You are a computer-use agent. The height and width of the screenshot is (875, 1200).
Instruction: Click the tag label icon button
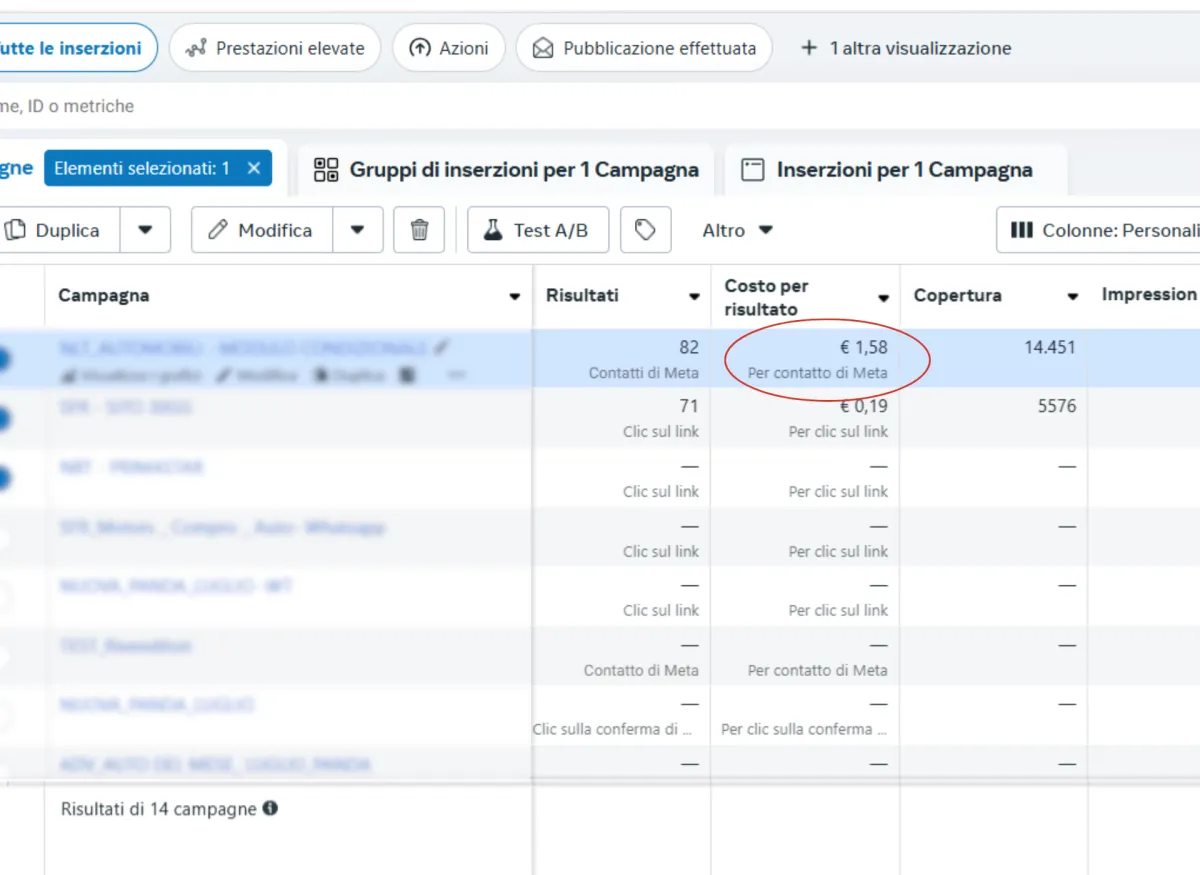point(645,230)
